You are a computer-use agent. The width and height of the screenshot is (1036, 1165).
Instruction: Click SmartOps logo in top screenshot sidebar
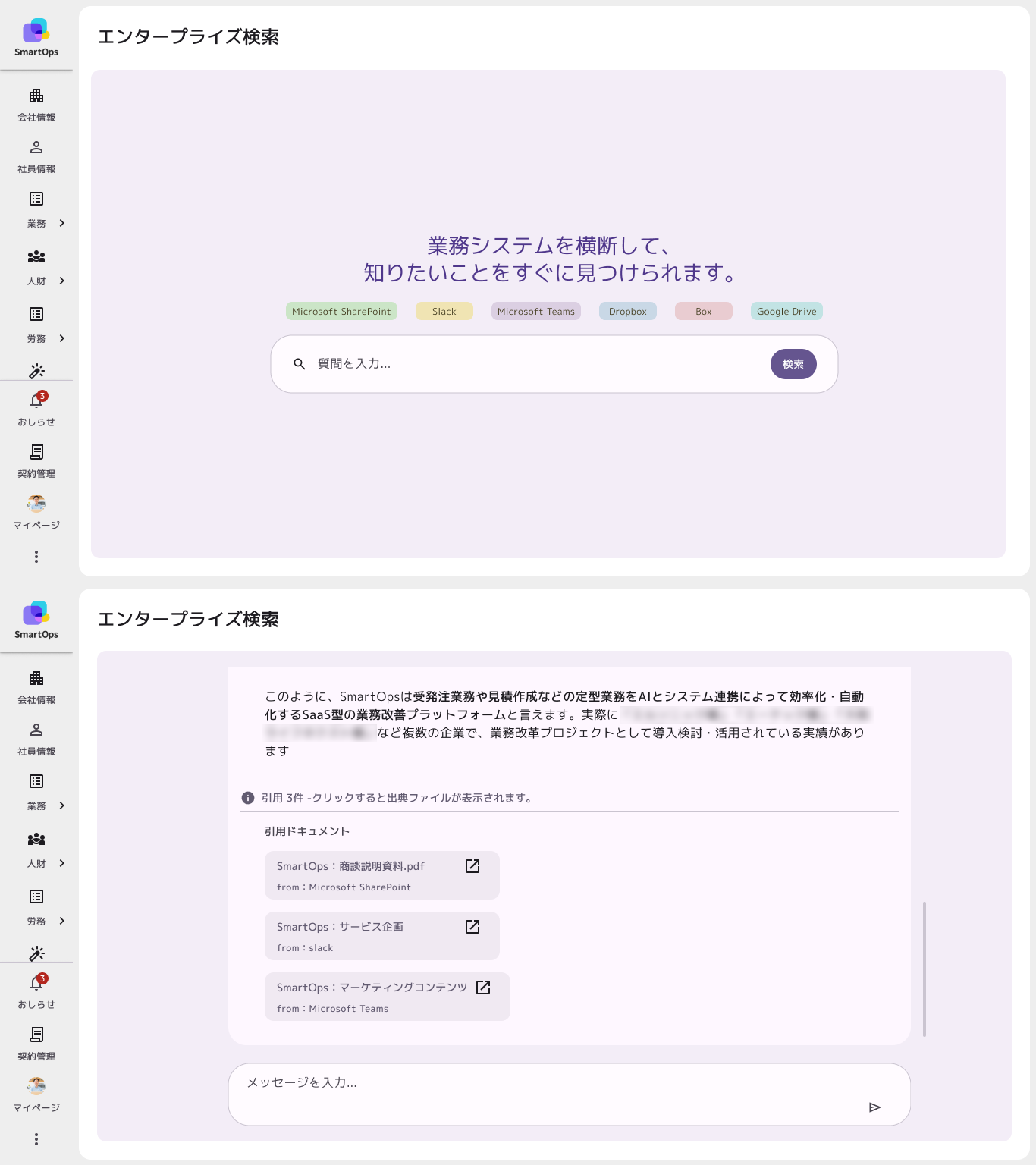[36, 37]
